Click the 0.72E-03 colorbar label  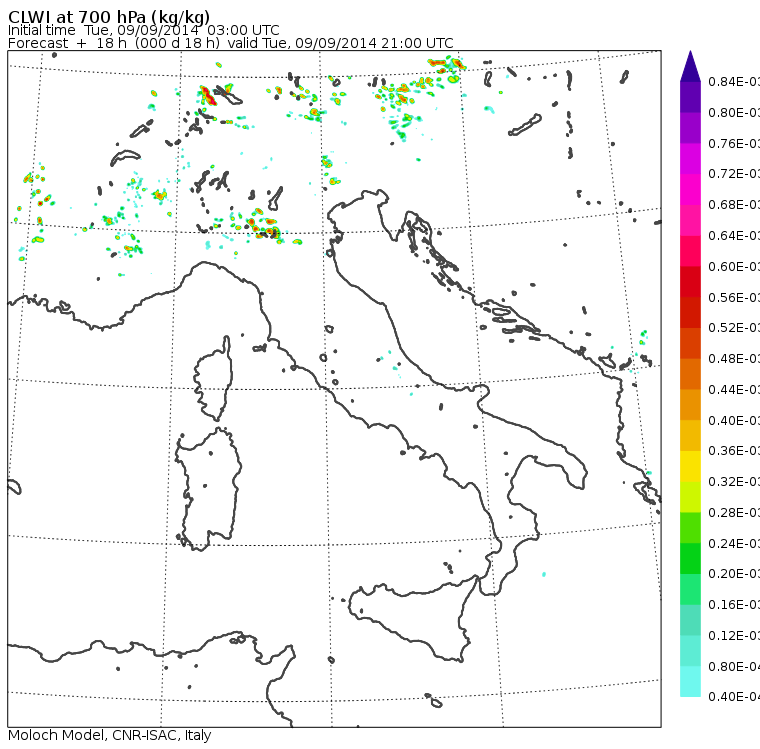pos(734,174)
